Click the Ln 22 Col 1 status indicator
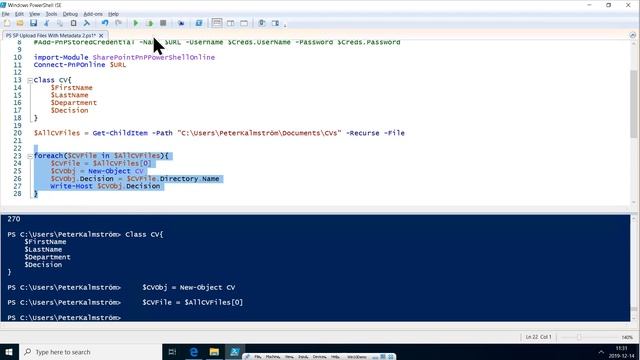 click(538, 337)
